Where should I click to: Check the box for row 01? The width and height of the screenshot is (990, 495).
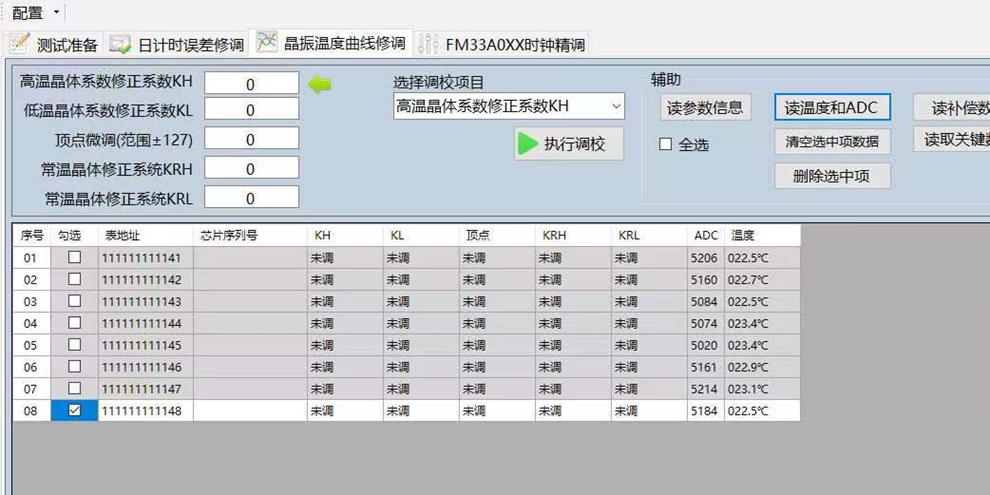(75, 258)
